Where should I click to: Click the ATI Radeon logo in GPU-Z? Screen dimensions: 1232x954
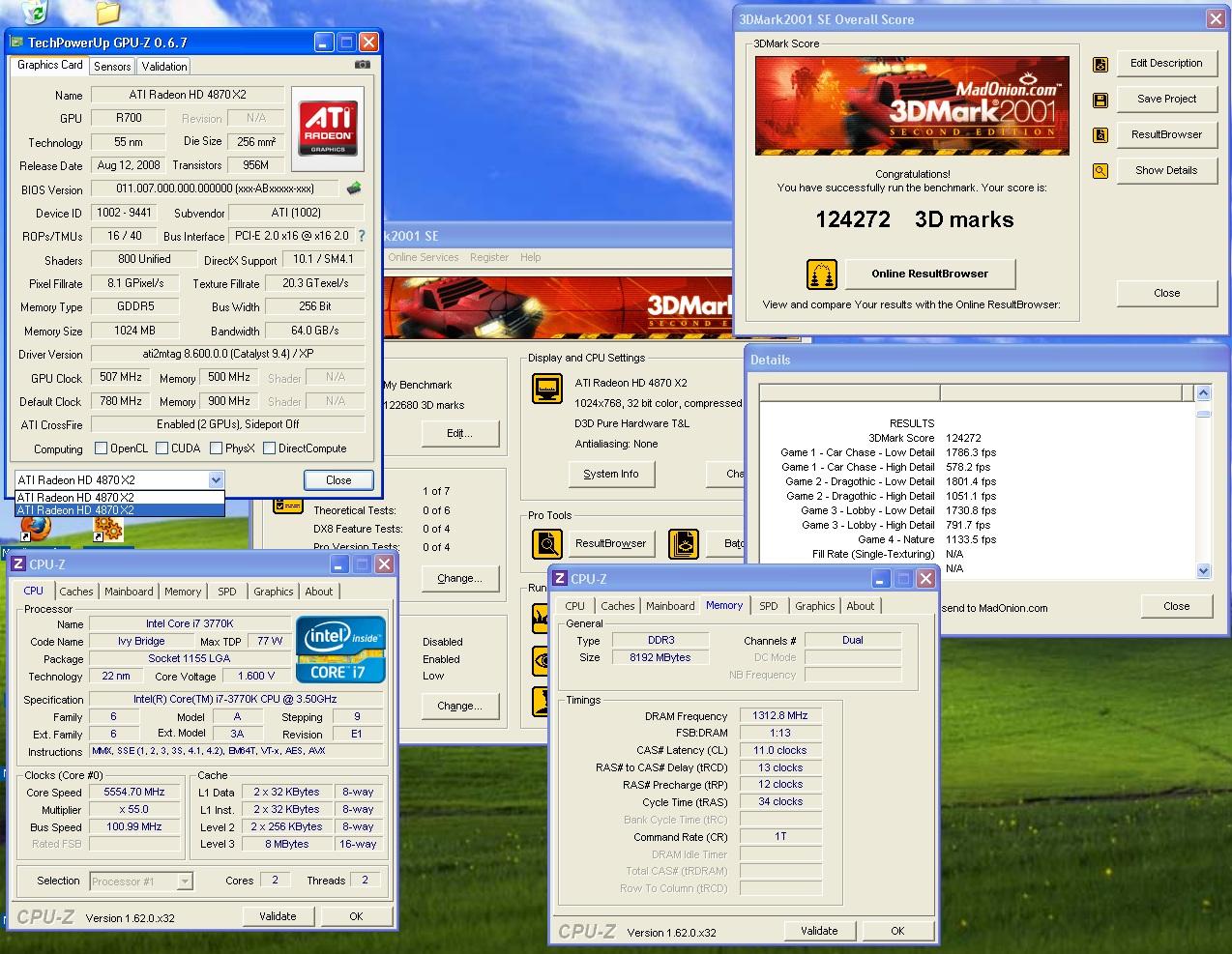(328, 128)
